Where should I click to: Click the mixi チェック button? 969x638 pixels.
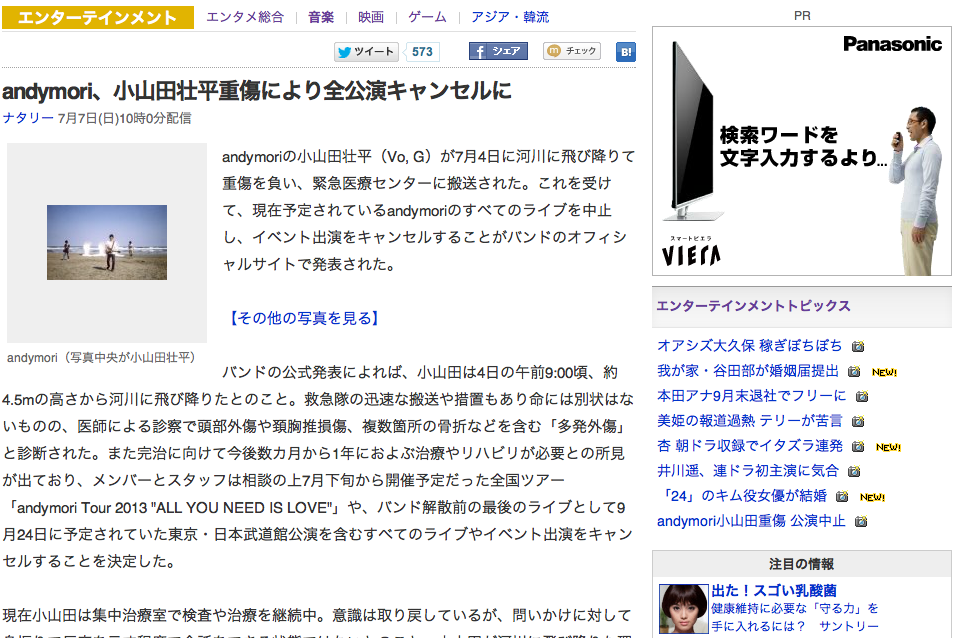[572, 51]
